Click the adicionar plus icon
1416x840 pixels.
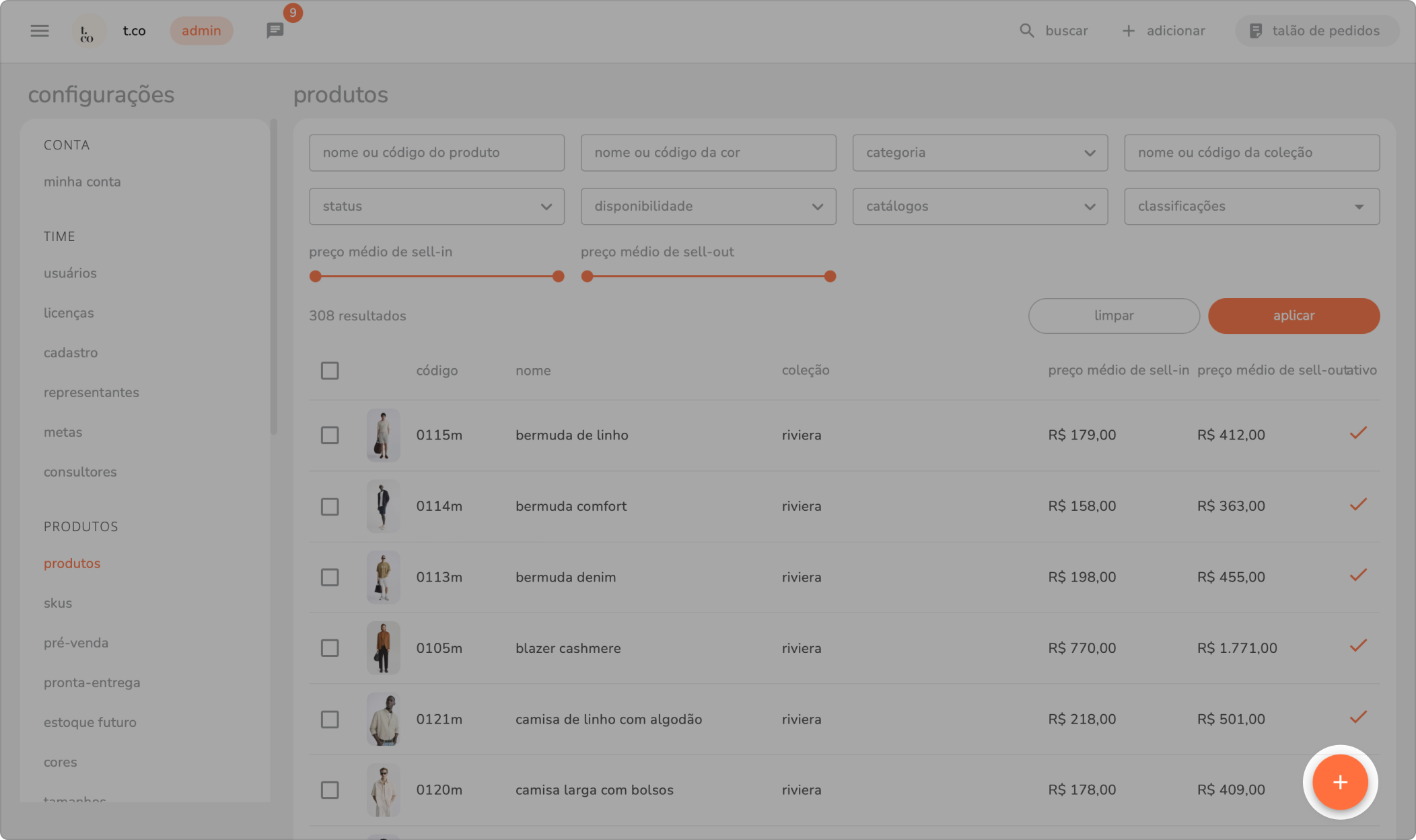click(x=1129, y=31)
